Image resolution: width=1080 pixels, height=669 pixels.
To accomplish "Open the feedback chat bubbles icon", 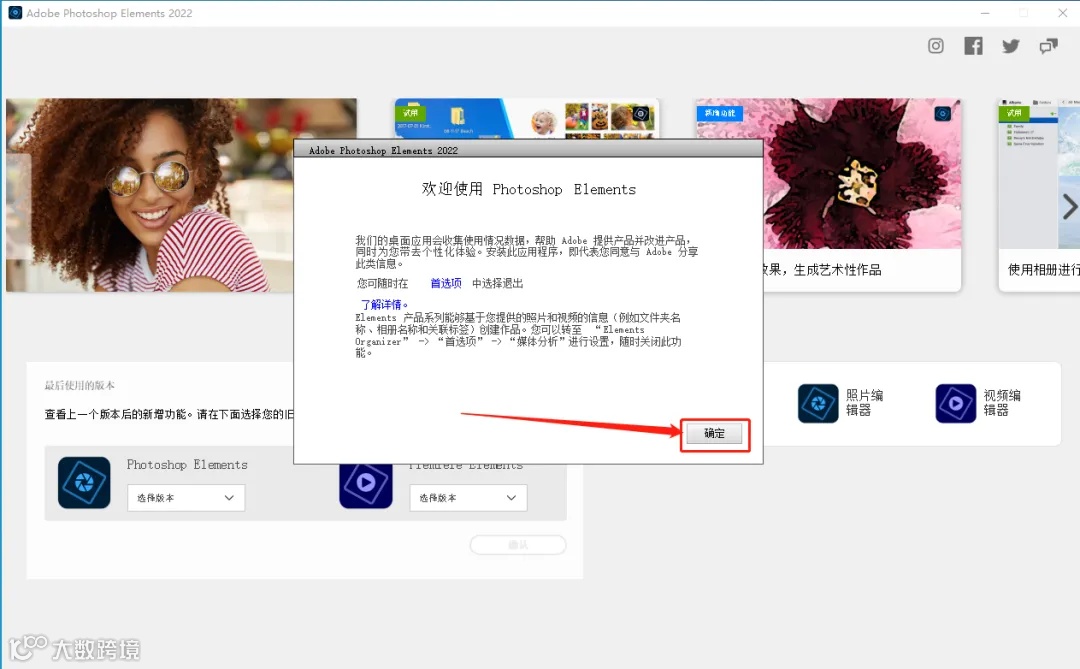I will (x=1048, y=46).
